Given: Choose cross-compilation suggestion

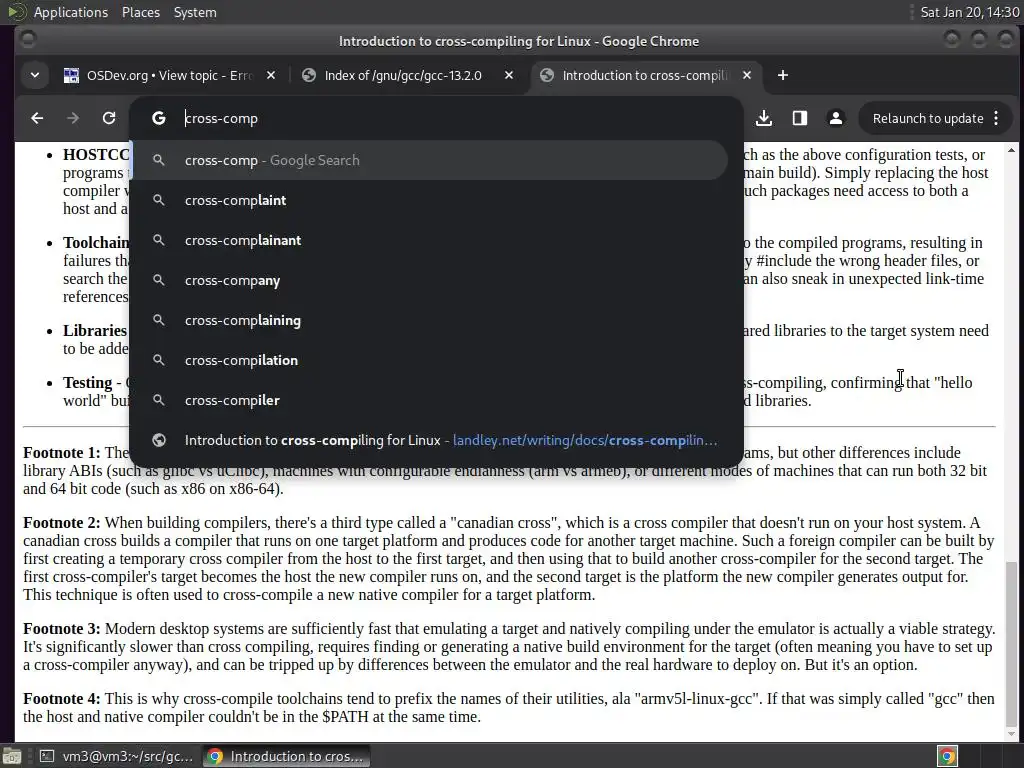Looking at the screenshot, I should [x=430, y=360].
